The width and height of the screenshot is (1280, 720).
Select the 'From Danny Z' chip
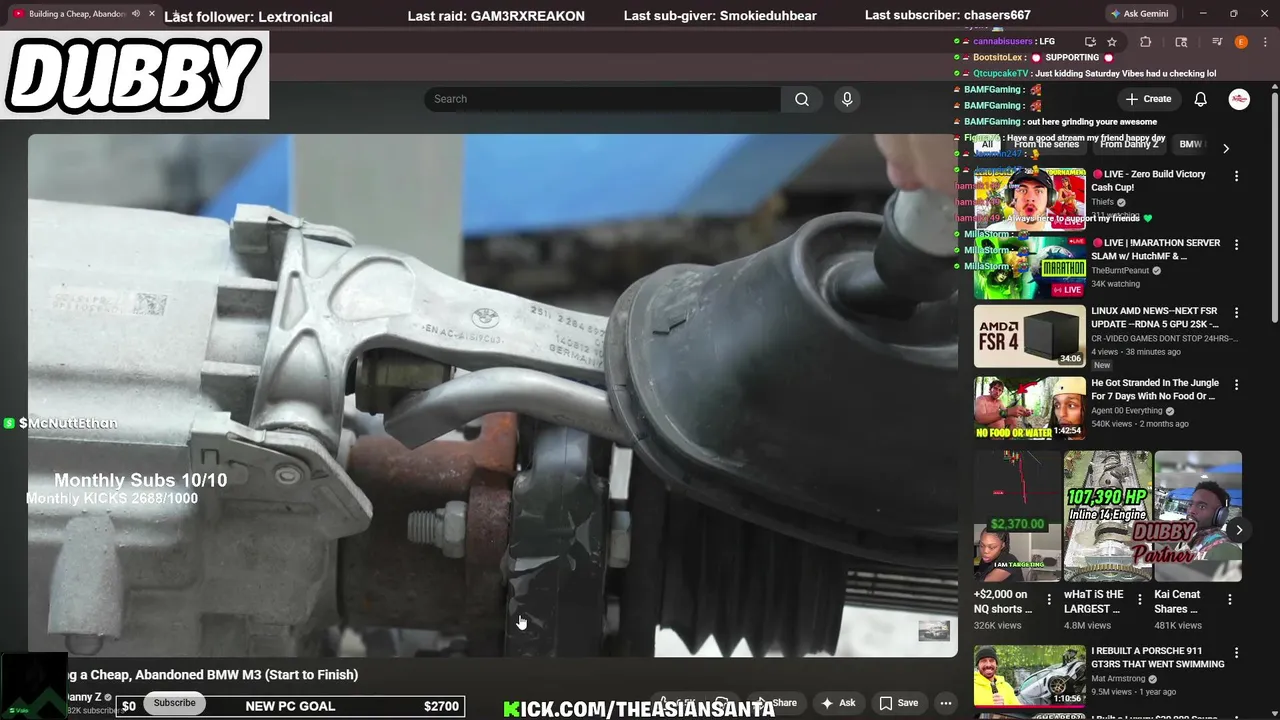coord(1129,144)
